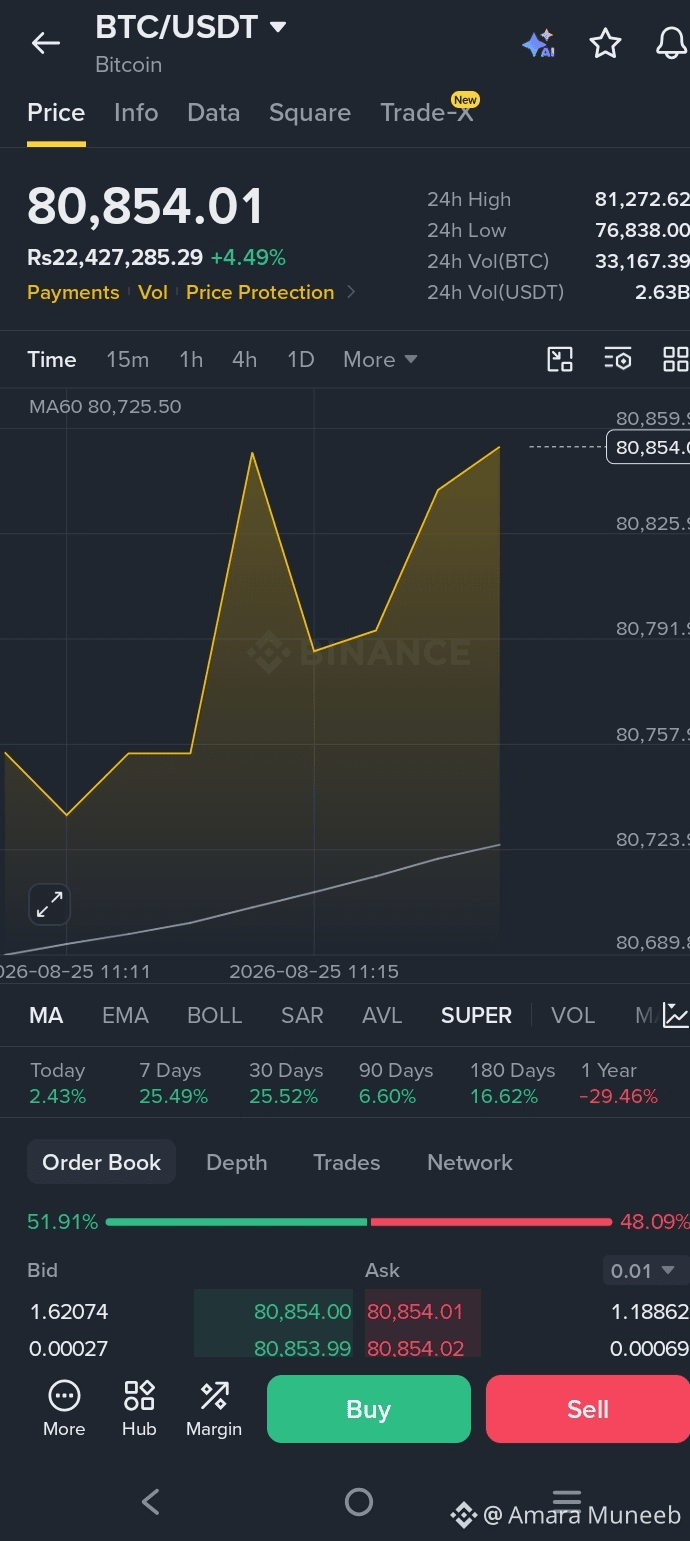The width and height of the screenshot is (690, 1541).
Task: Tap the Today 2.43% change
Action: point(58,1083)
